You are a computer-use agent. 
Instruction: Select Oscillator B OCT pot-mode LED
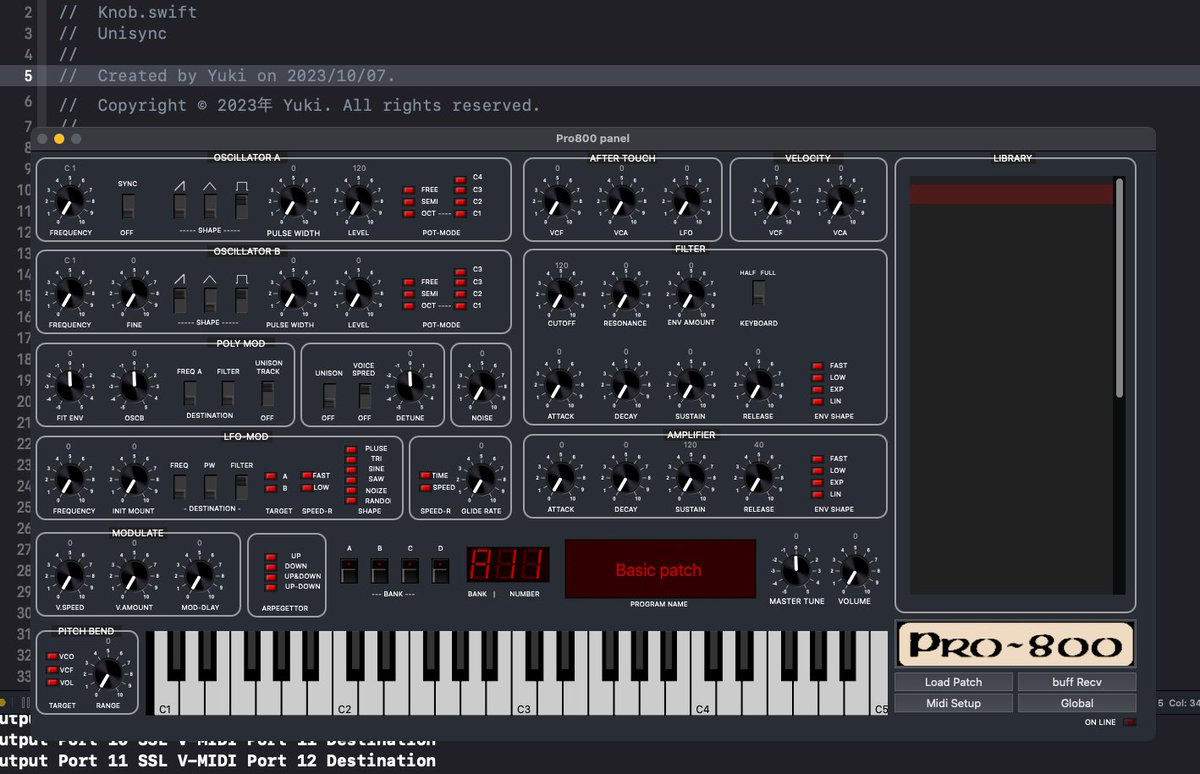409,306
